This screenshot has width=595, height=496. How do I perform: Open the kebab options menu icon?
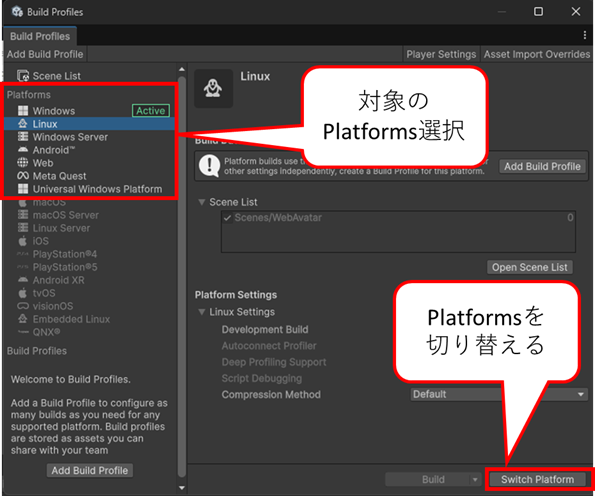point(584,35)
